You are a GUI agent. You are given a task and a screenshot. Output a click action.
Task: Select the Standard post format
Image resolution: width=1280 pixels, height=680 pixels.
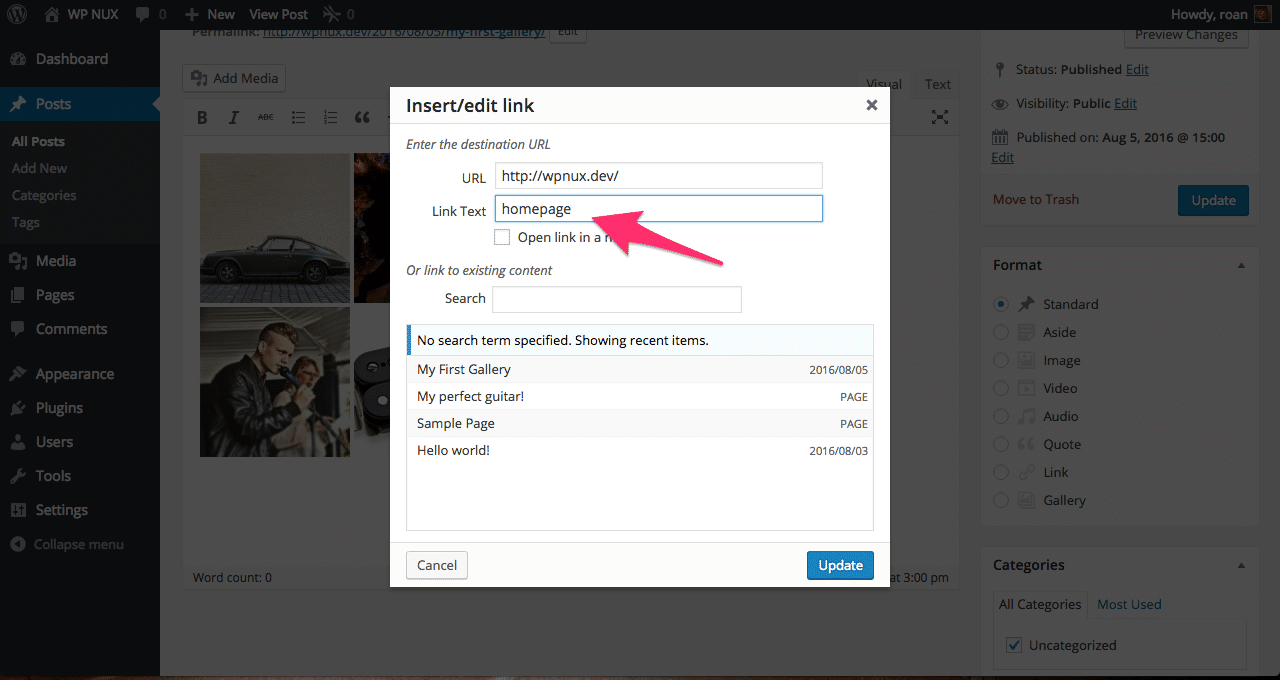point(1001,304)
